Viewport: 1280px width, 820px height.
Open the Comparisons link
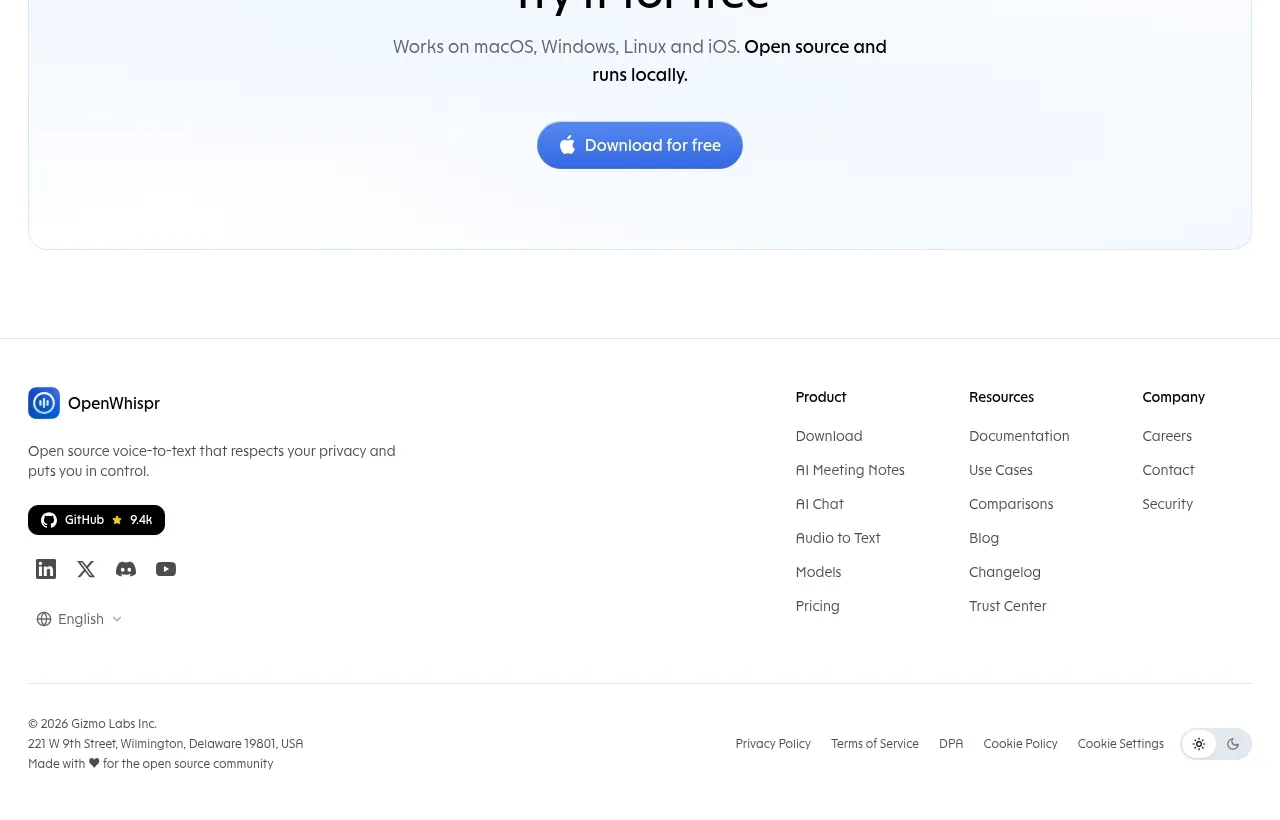click(1011, 504)
